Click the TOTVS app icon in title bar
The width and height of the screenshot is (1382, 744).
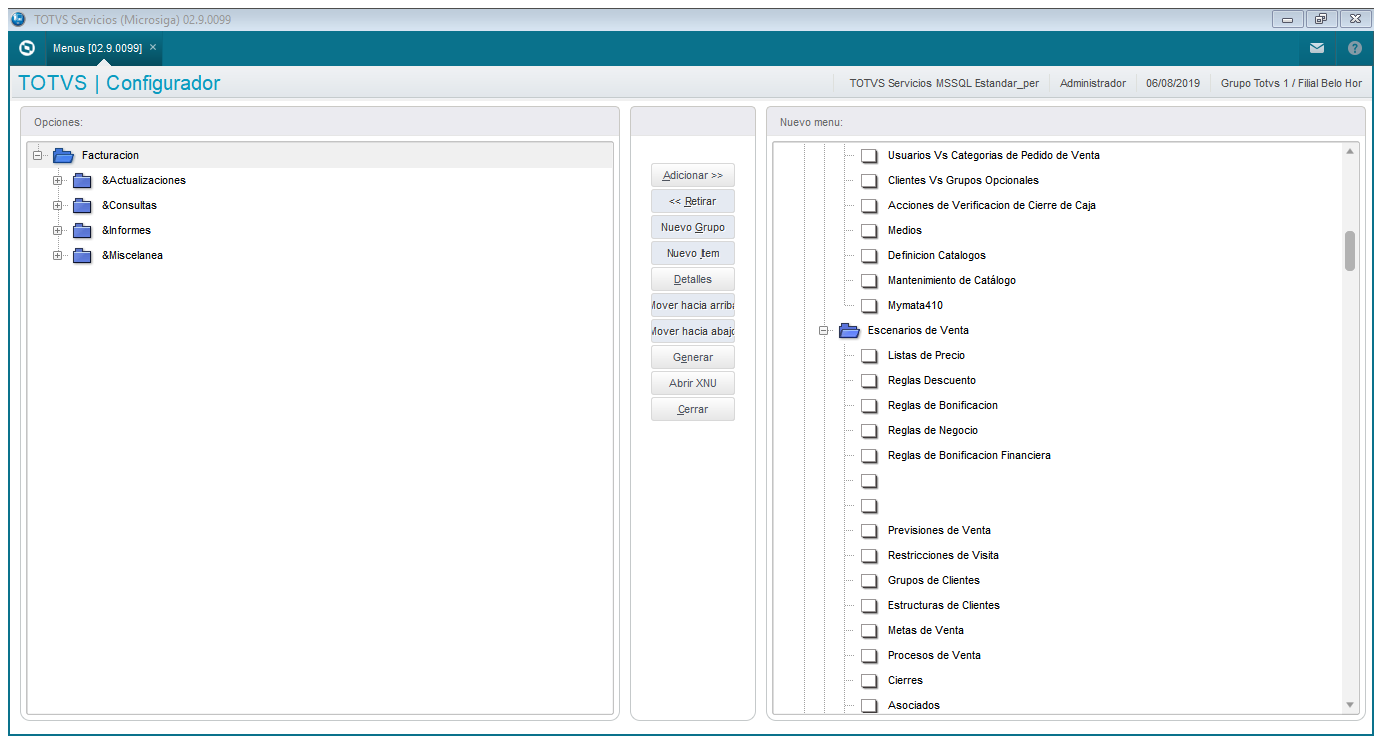click(18, 19)
